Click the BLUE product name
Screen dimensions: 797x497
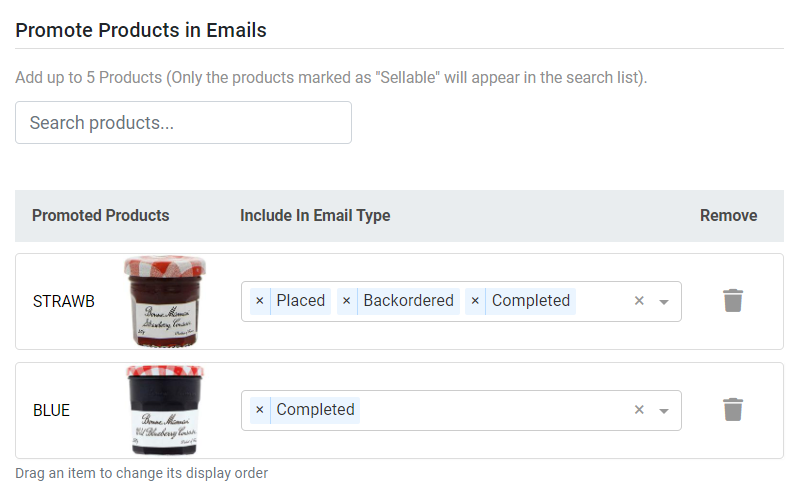tap(51, 410)
